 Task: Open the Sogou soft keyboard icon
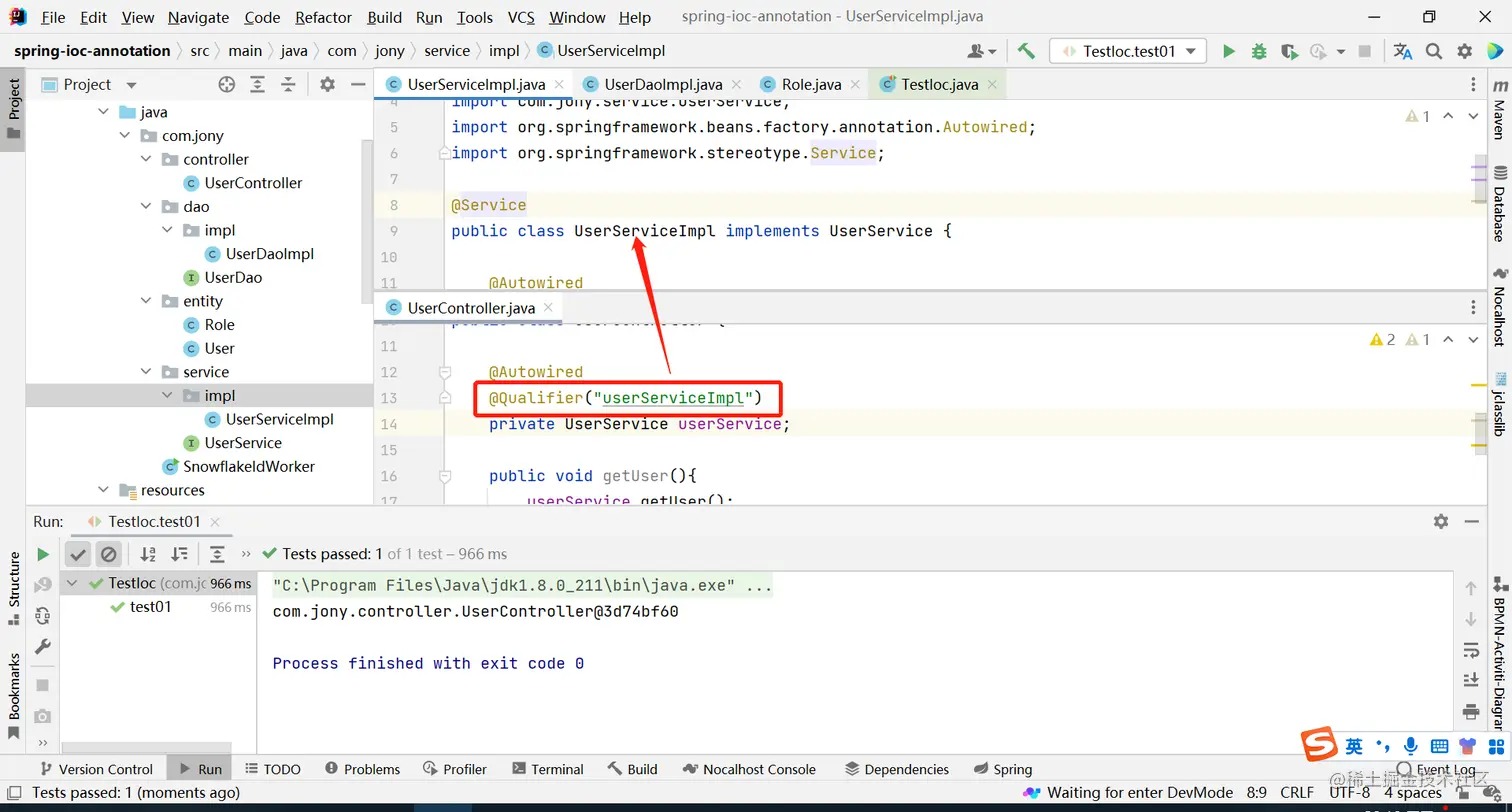coord(1439,746)
